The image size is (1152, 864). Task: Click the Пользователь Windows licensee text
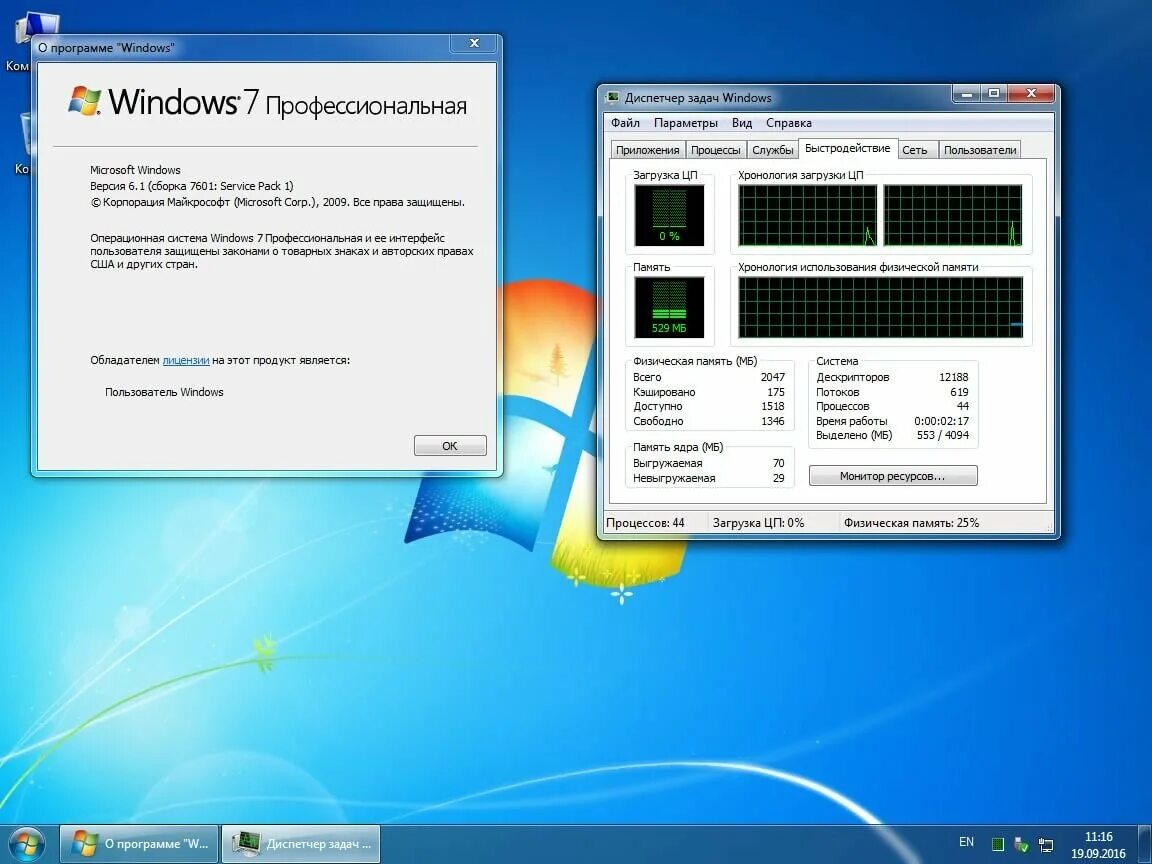pyautogui.click(x=164, y=392)
